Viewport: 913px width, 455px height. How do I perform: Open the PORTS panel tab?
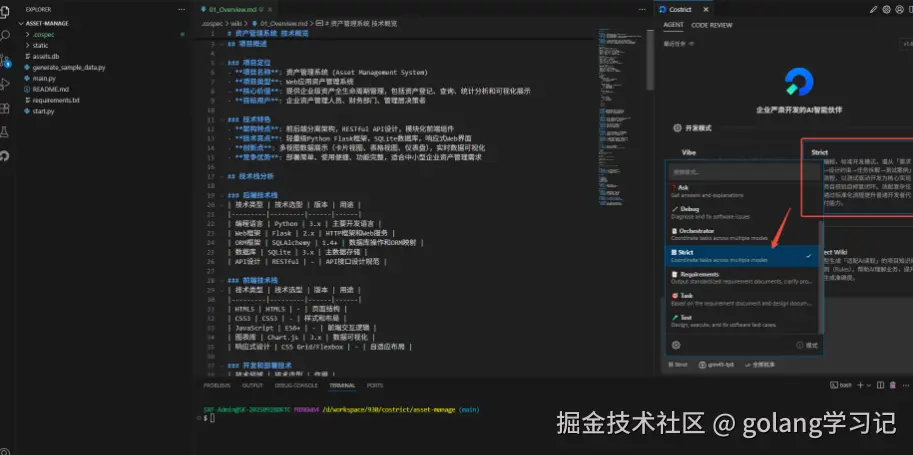[x=375, y=386]
